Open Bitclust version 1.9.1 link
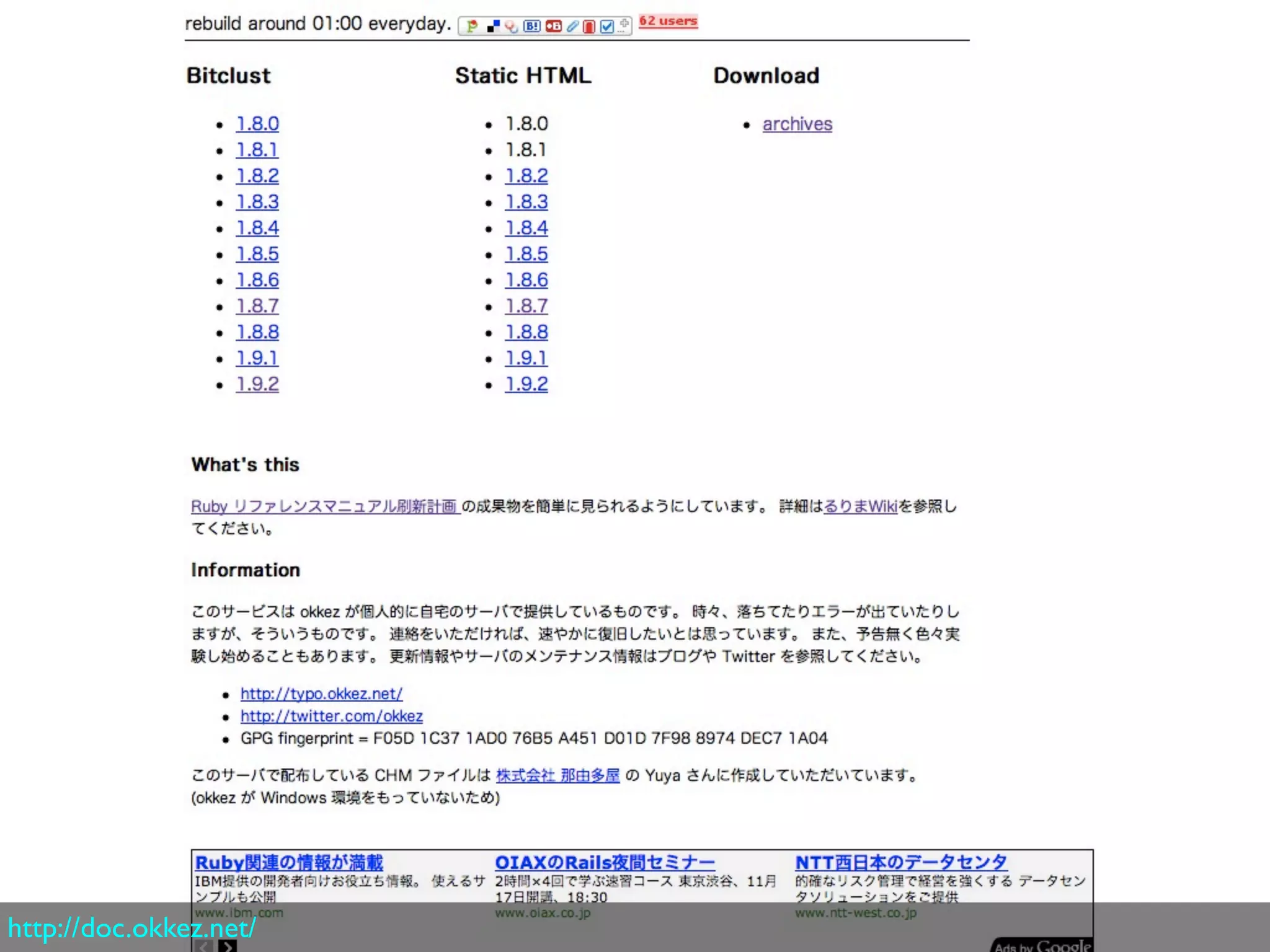 257,358
